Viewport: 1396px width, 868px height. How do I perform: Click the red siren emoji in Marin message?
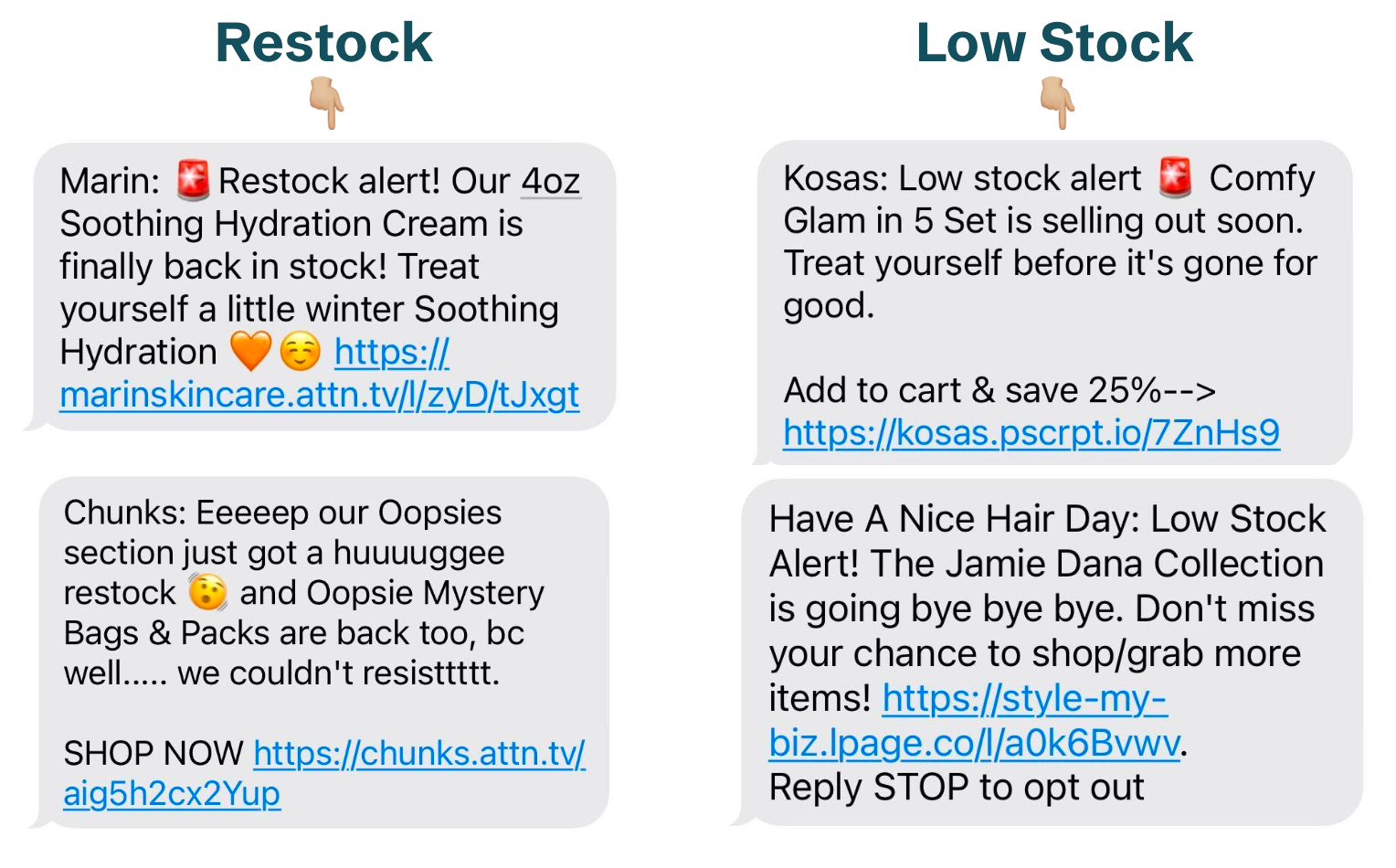click(193, 180)
